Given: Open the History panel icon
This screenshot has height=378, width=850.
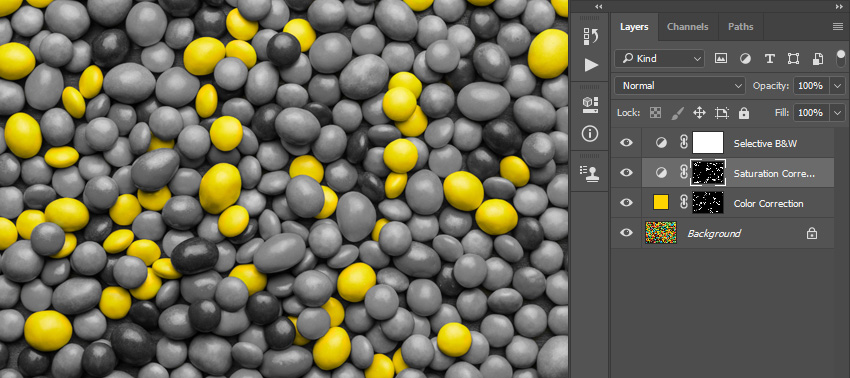Looking at the screenshot, I should [590, 36].
